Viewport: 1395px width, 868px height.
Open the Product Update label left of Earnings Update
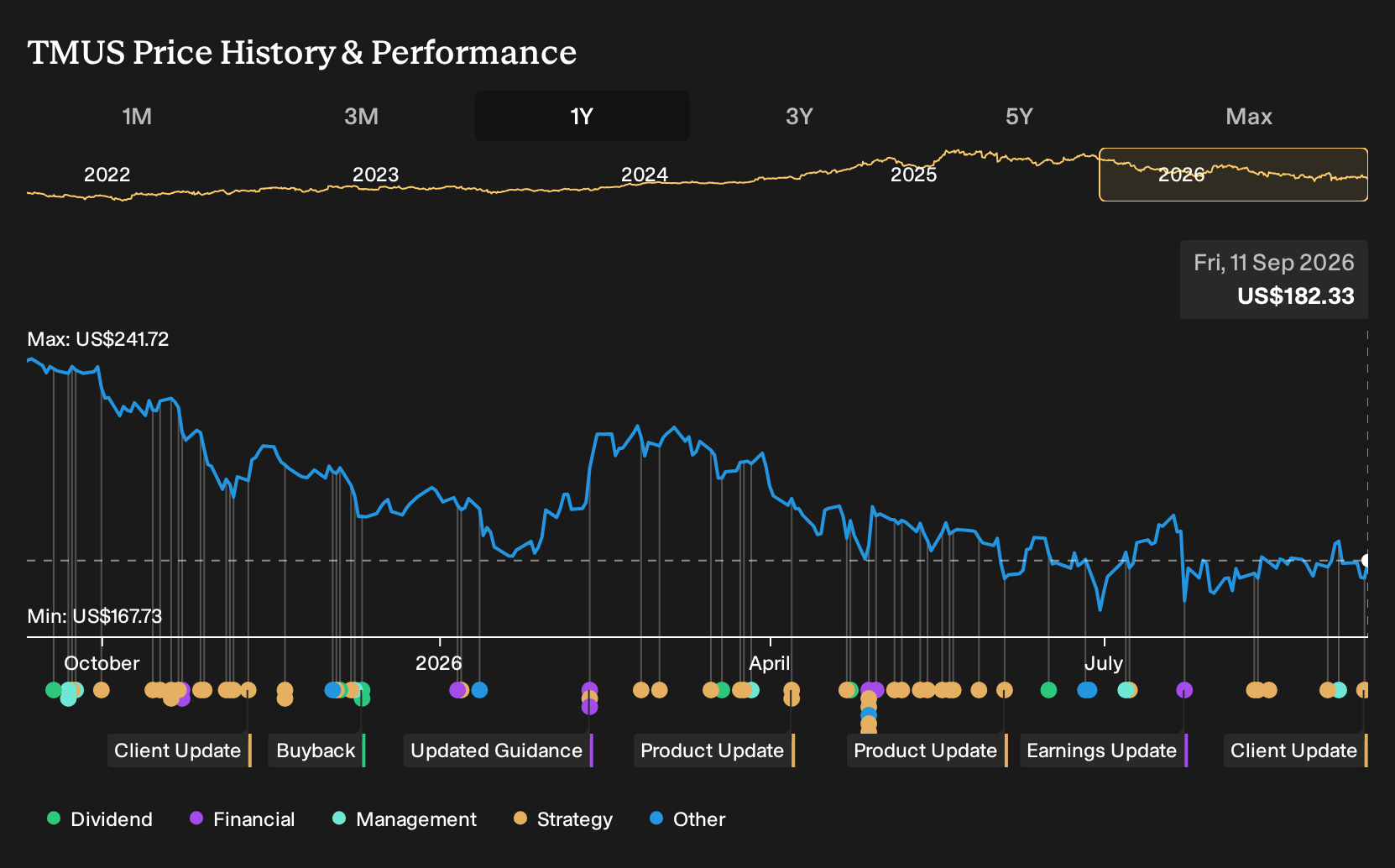click(x=927, y=750)
